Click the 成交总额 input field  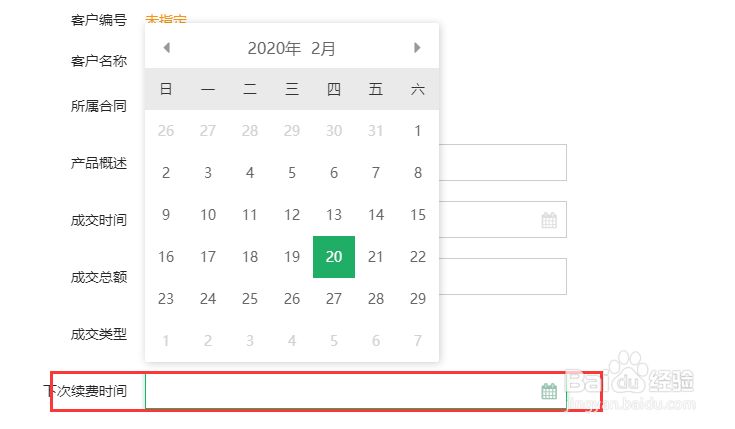[x=502, y=277]
